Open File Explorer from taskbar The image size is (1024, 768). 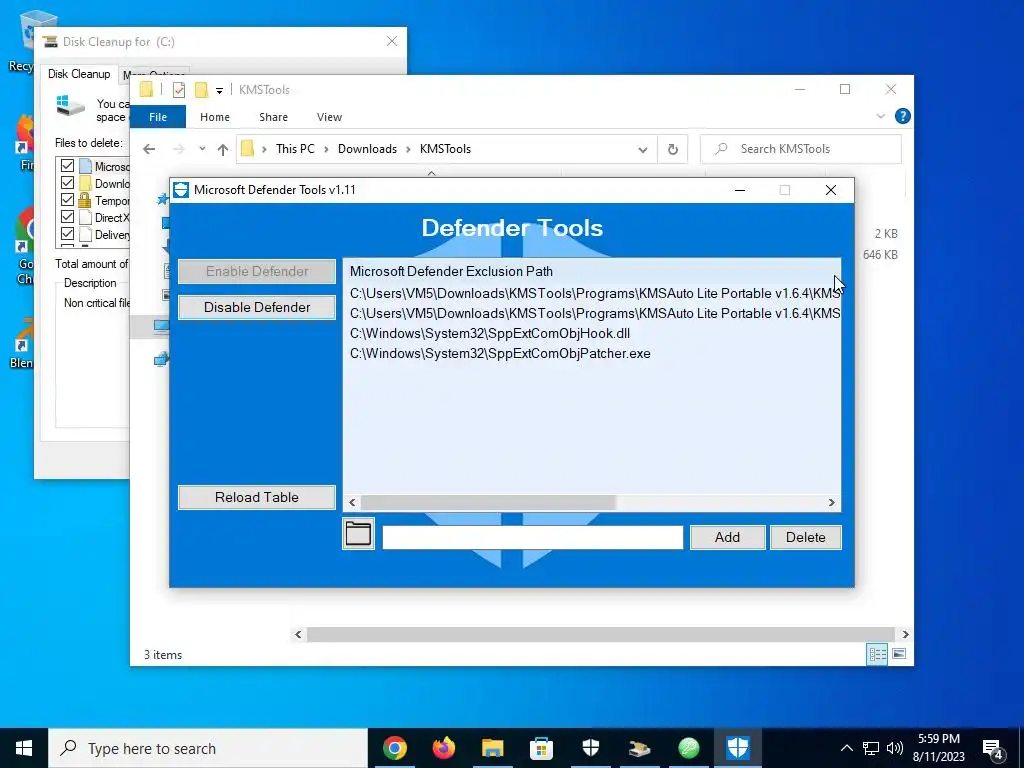492,748
